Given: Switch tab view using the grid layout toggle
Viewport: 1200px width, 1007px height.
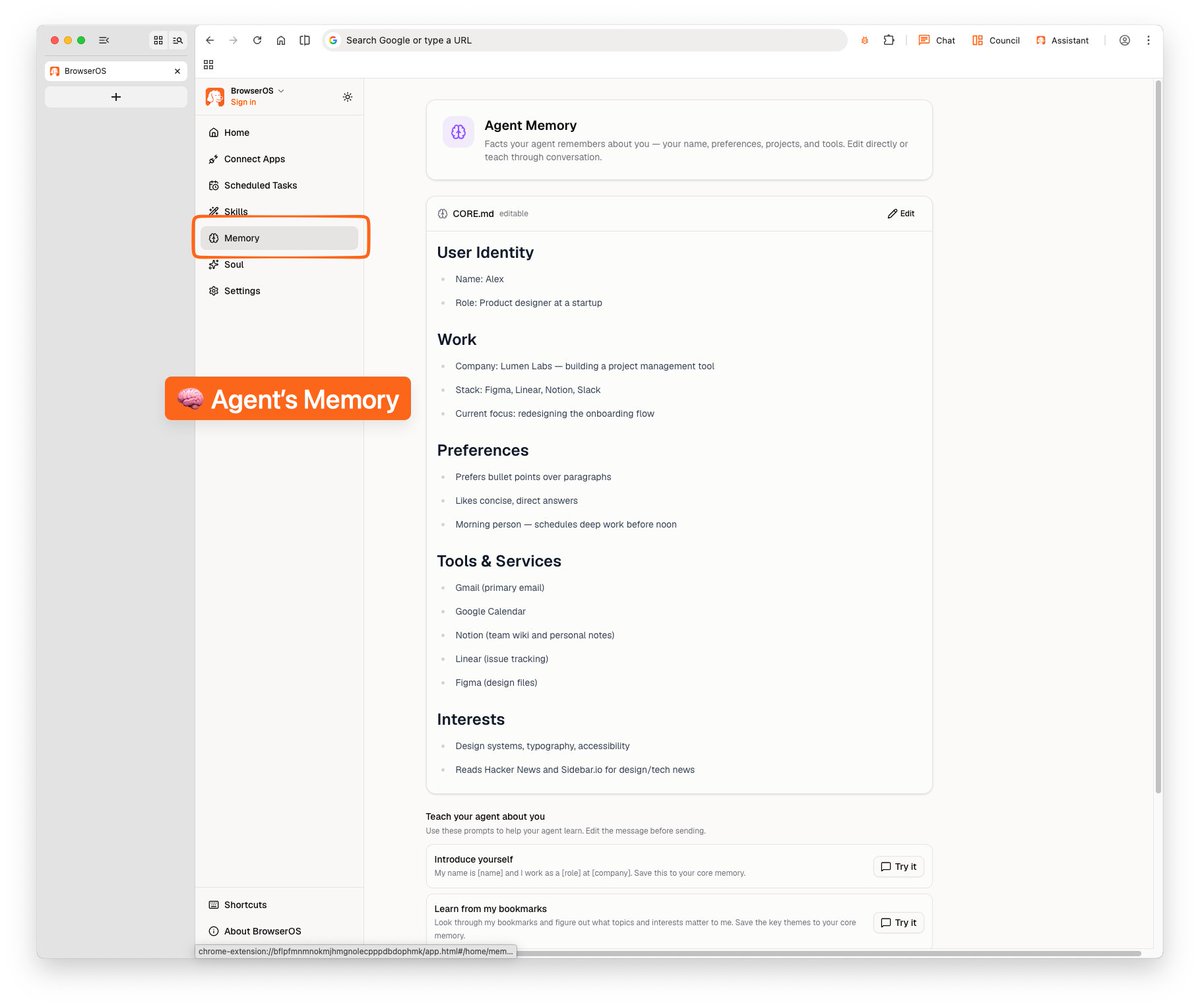Looking at the screenshot, I should click(x=157, y=40).
